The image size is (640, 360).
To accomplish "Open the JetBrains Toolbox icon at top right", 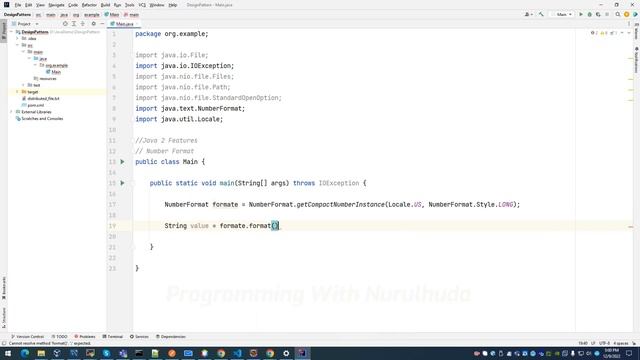I will pos(635,14).
